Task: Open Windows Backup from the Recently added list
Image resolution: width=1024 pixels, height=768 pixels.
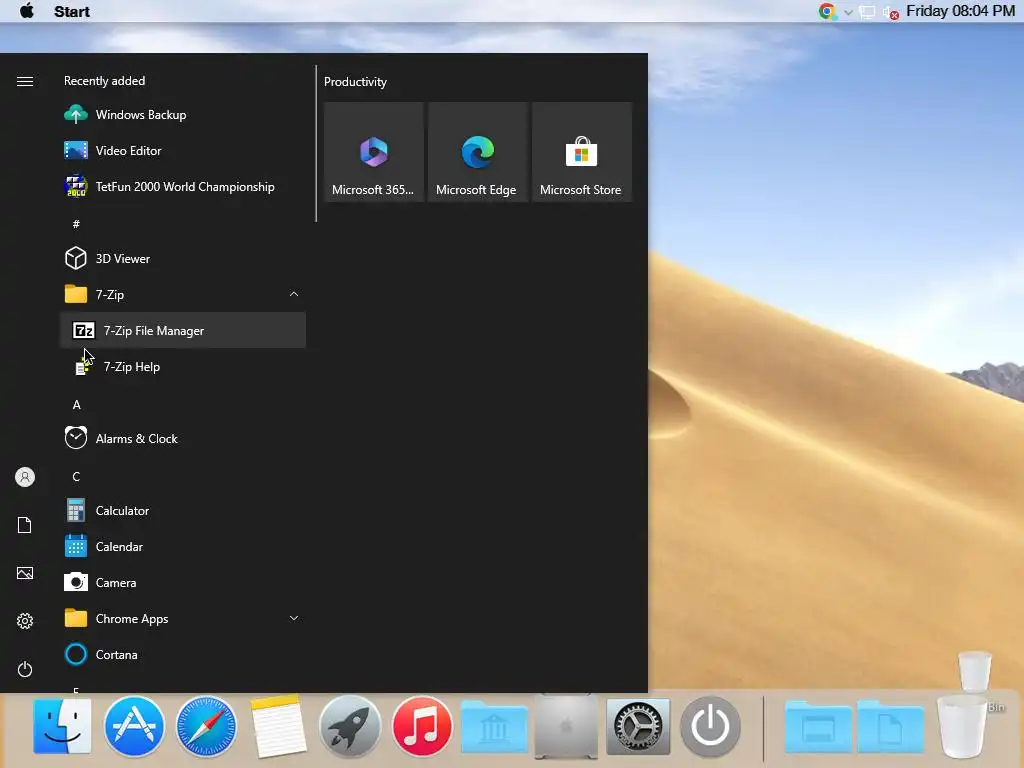Action: [x=183, y=115]
